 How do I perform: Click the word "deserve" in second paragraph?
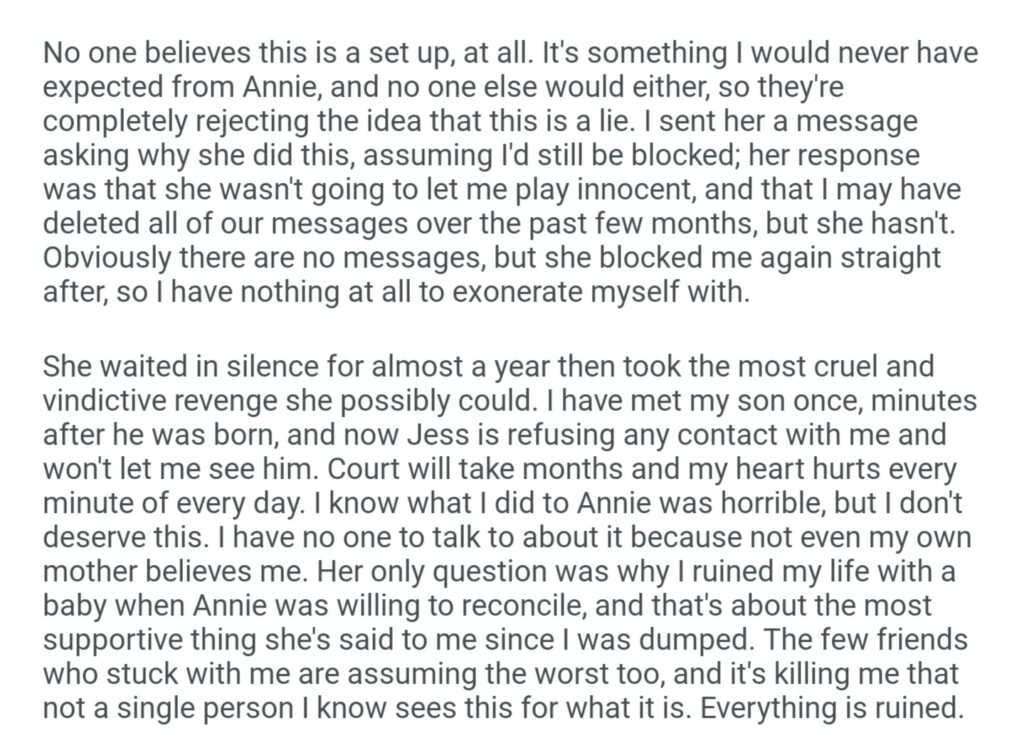(x=93, y=537)
